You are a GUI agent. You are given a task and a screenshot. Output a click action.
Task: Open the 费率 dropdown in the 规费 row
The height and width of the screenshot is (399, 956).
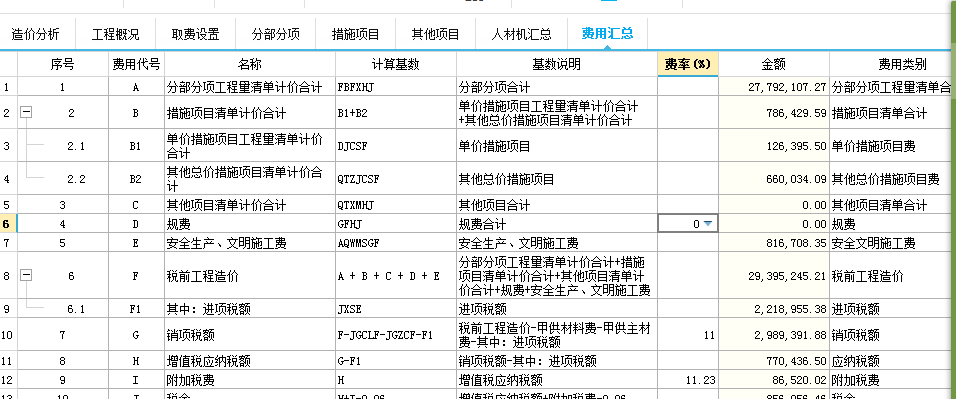pyautogui.click(x=707, y=224)
